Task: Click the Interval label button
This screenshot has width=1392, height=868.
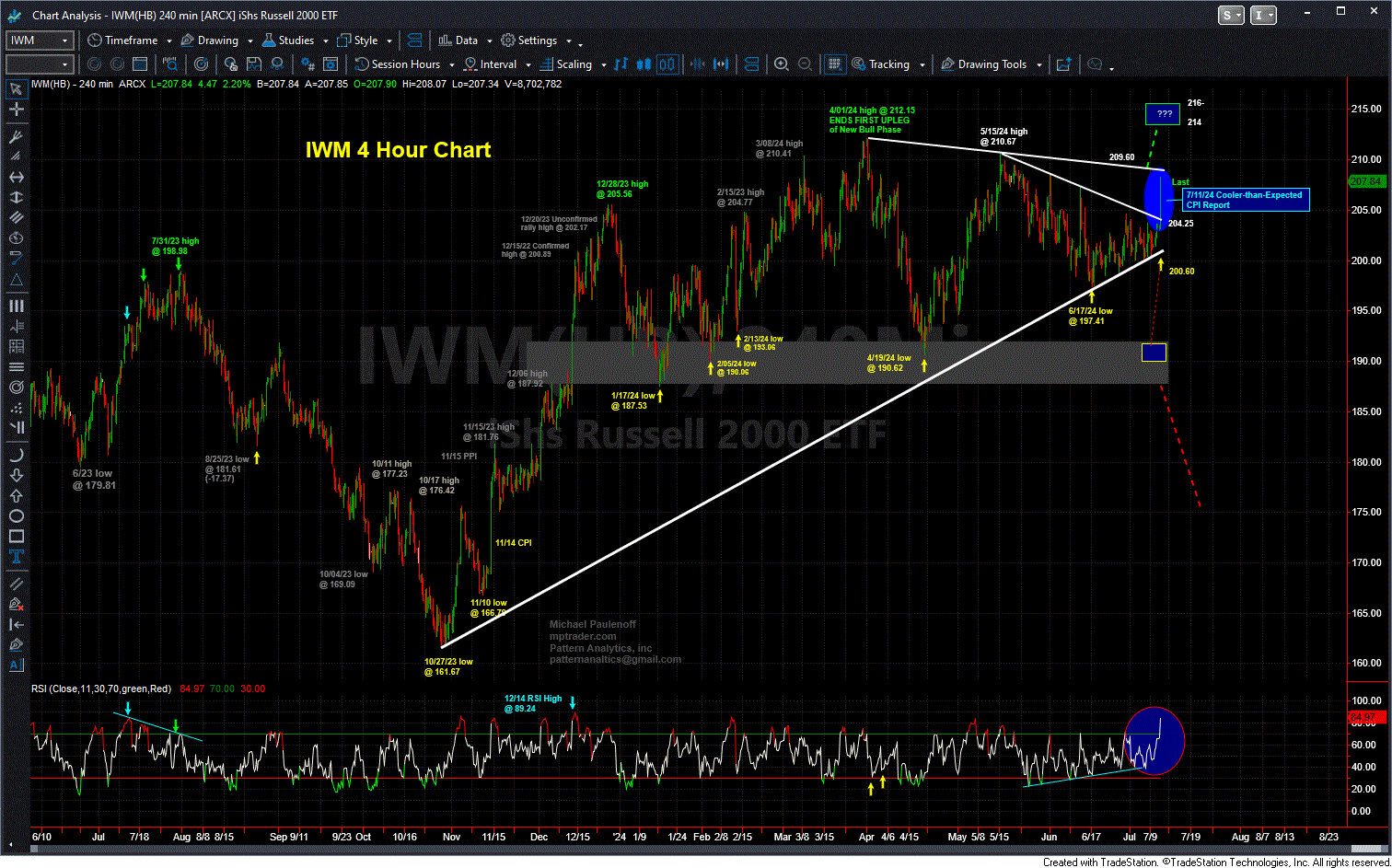Action: point(498,64)
